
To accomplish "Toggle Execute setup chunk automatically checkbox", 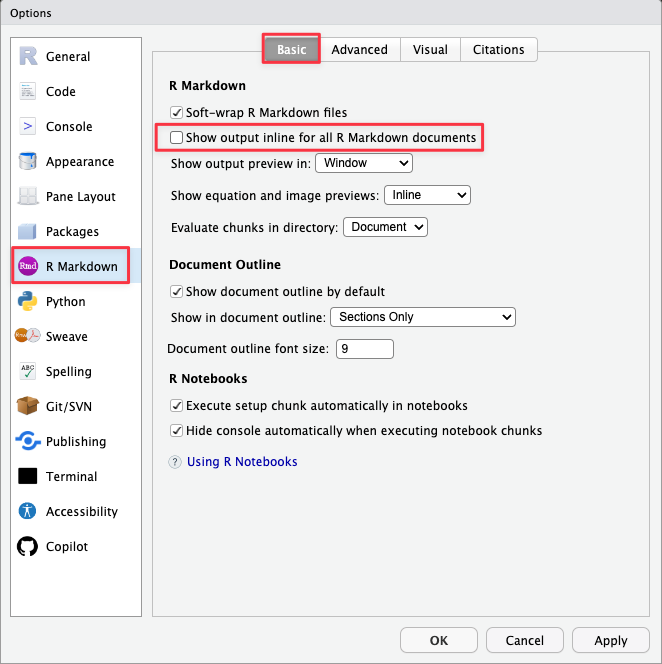I will tap(176, 406).
